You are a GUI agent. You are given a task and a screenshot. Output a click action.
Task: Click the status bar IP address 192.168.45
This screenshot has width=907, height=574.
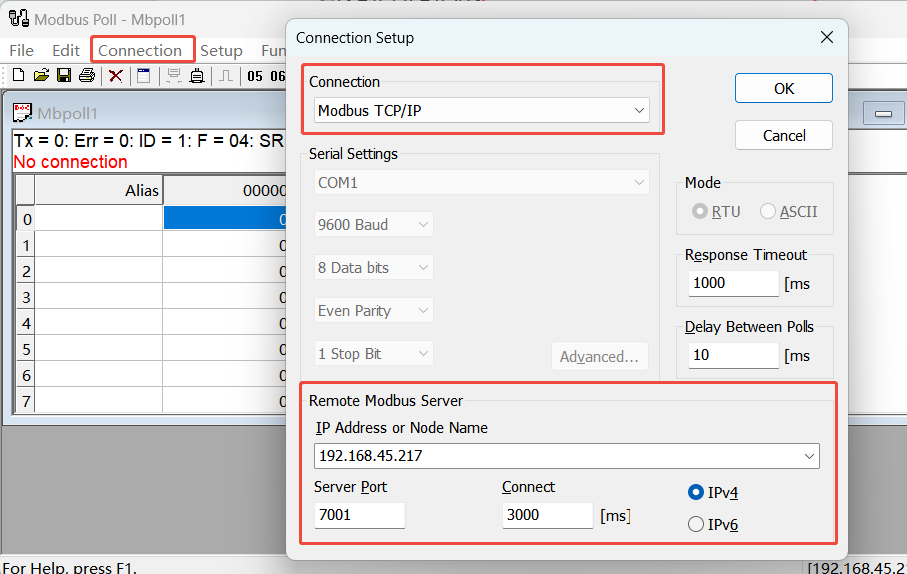(x=857, y=567)
